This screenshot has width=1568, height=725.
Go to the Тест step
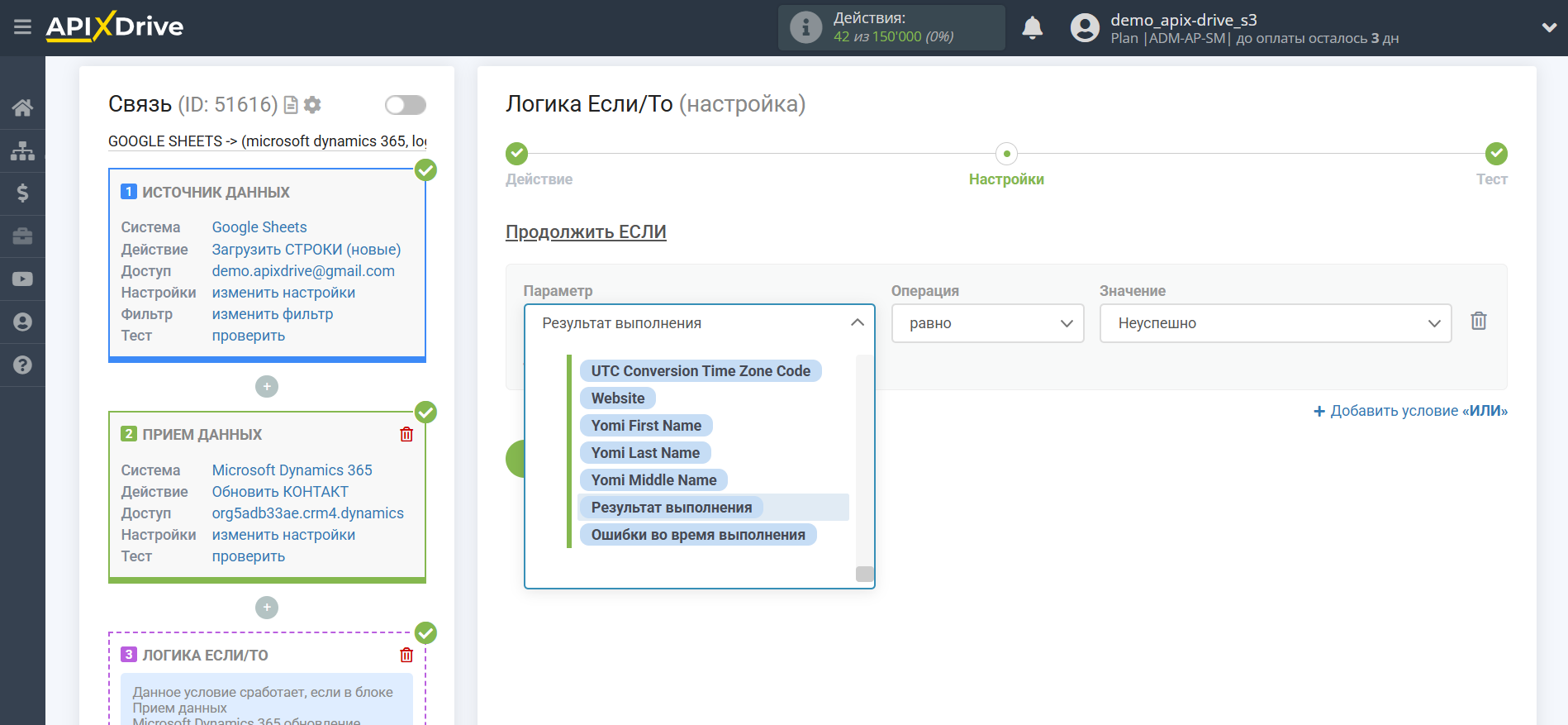point(1496,154)
